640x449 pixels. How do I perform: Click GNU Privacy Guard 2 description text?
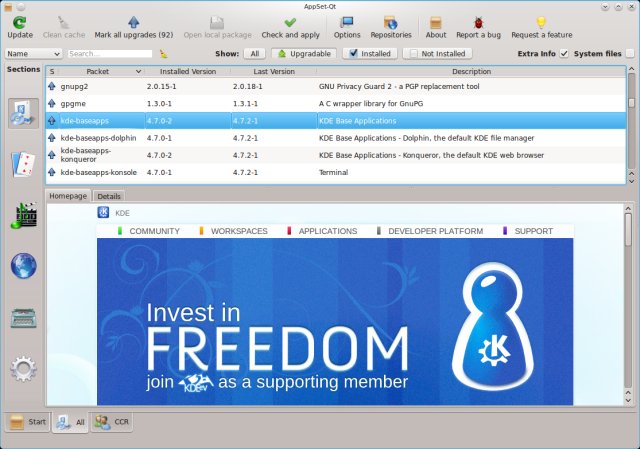click(x=399, y=86)
